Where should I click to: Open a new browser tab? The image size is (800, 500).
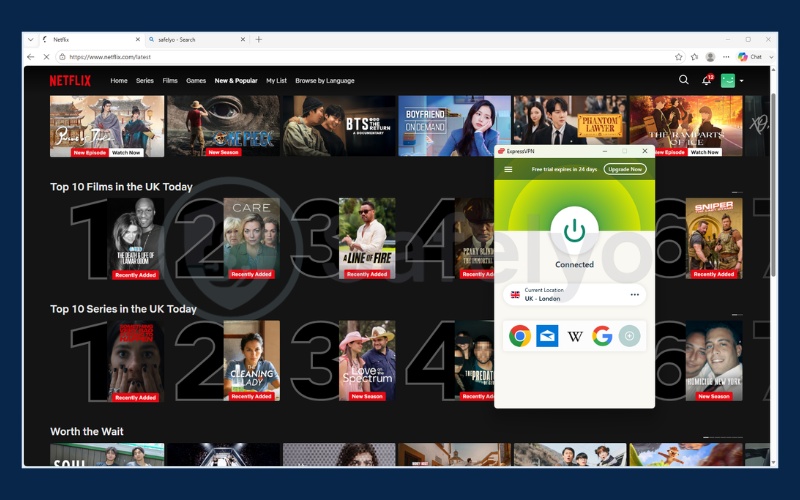coord(259,39)
